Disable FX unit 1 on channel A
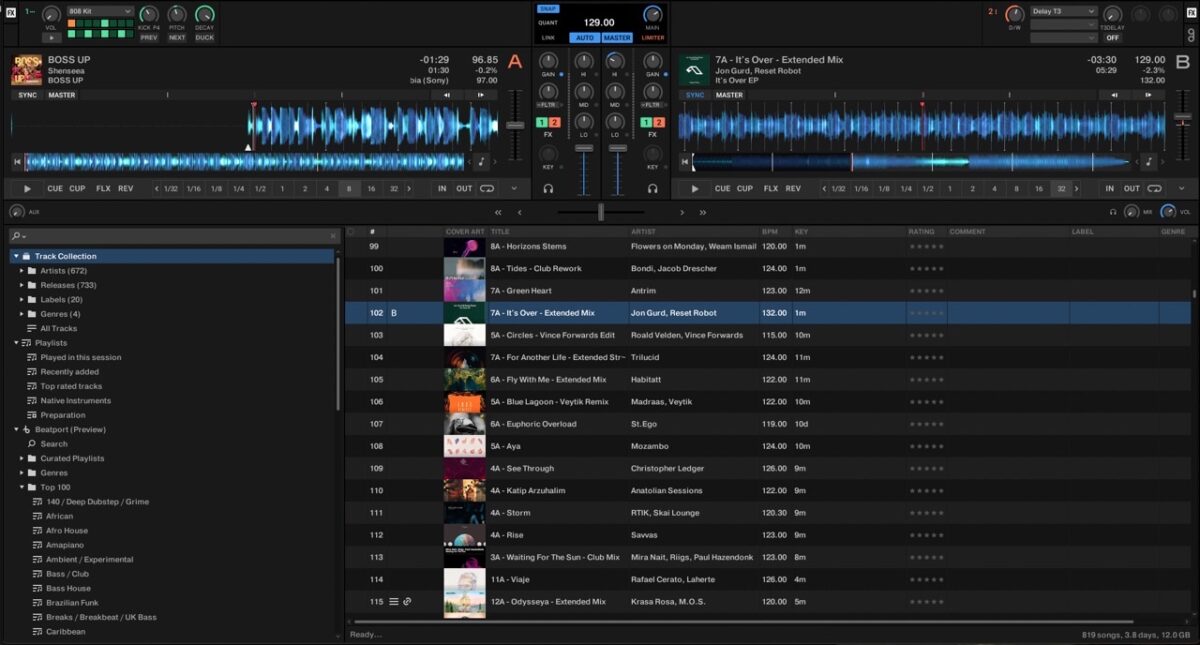The width and height of the screenshot is (1200, 645). (541, 122)
